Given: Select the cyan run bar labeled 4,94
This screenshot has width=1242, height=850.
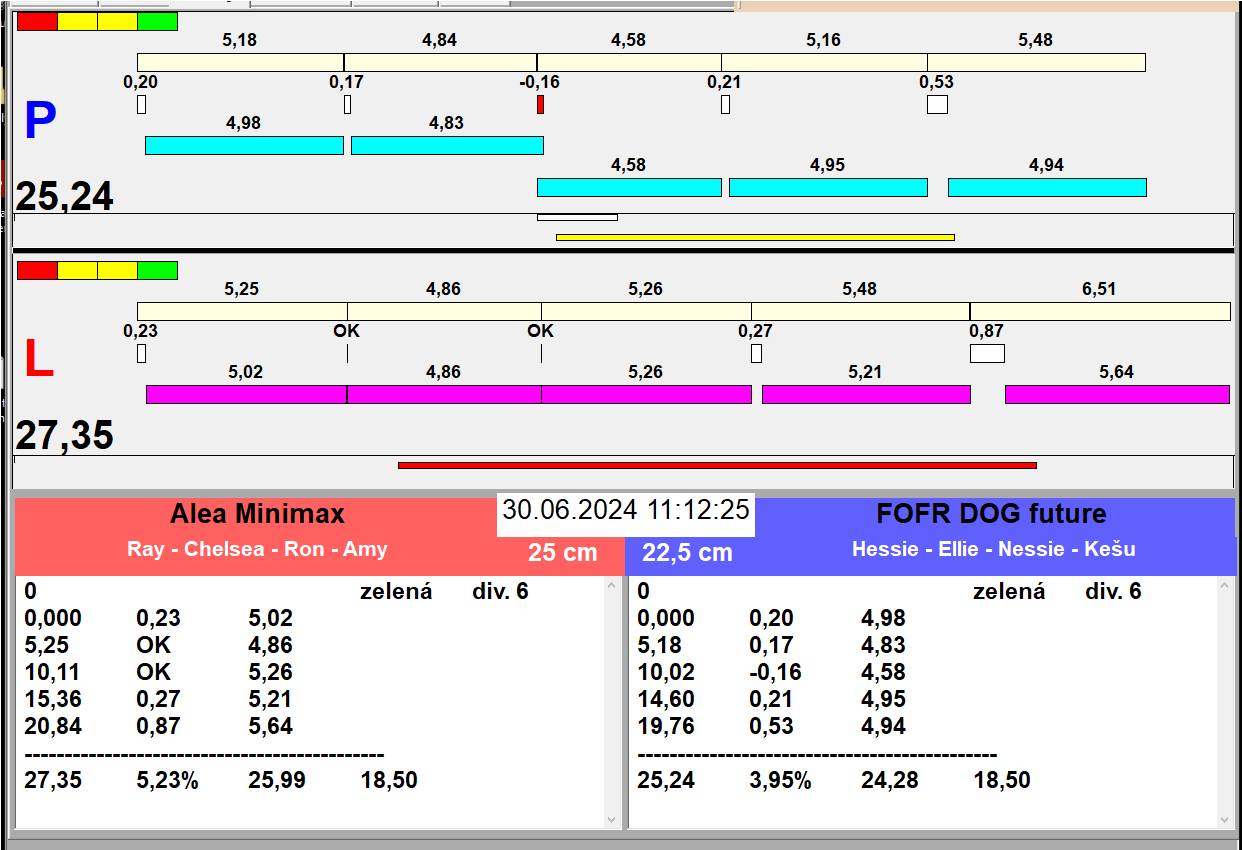Looking at the screenshot, I should coord(1047,187).
